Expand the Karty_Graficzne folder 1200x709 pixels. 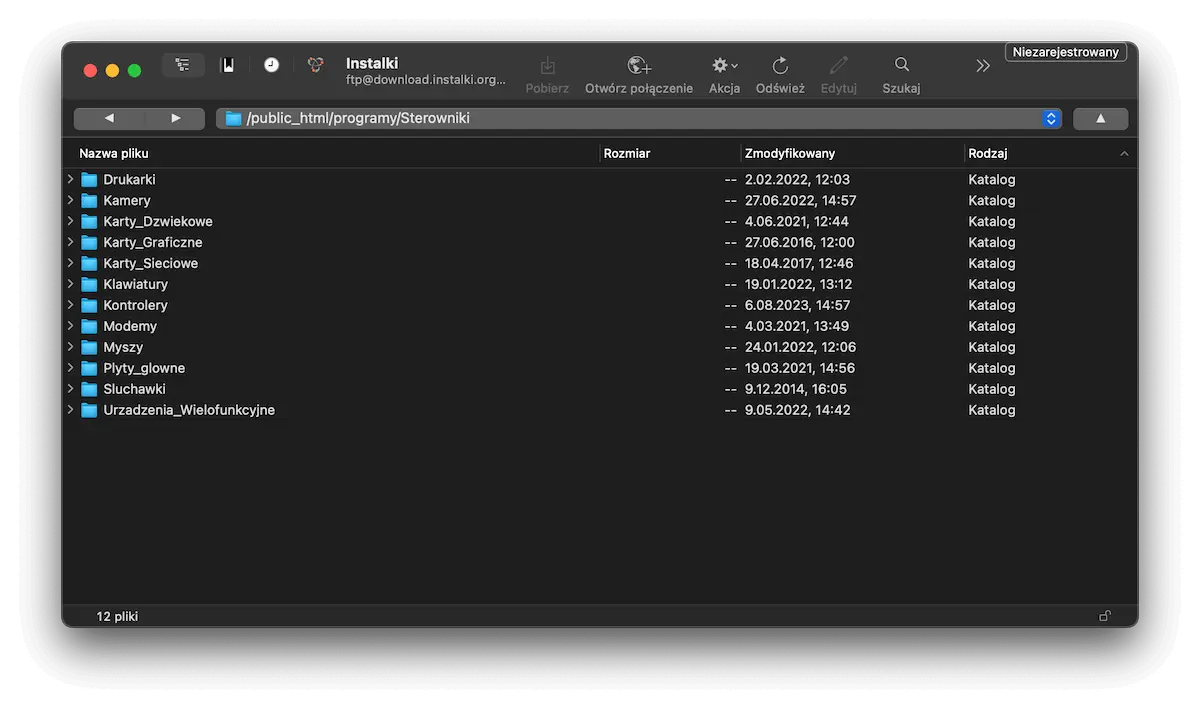pyautogui.click(x=68, y=242)
